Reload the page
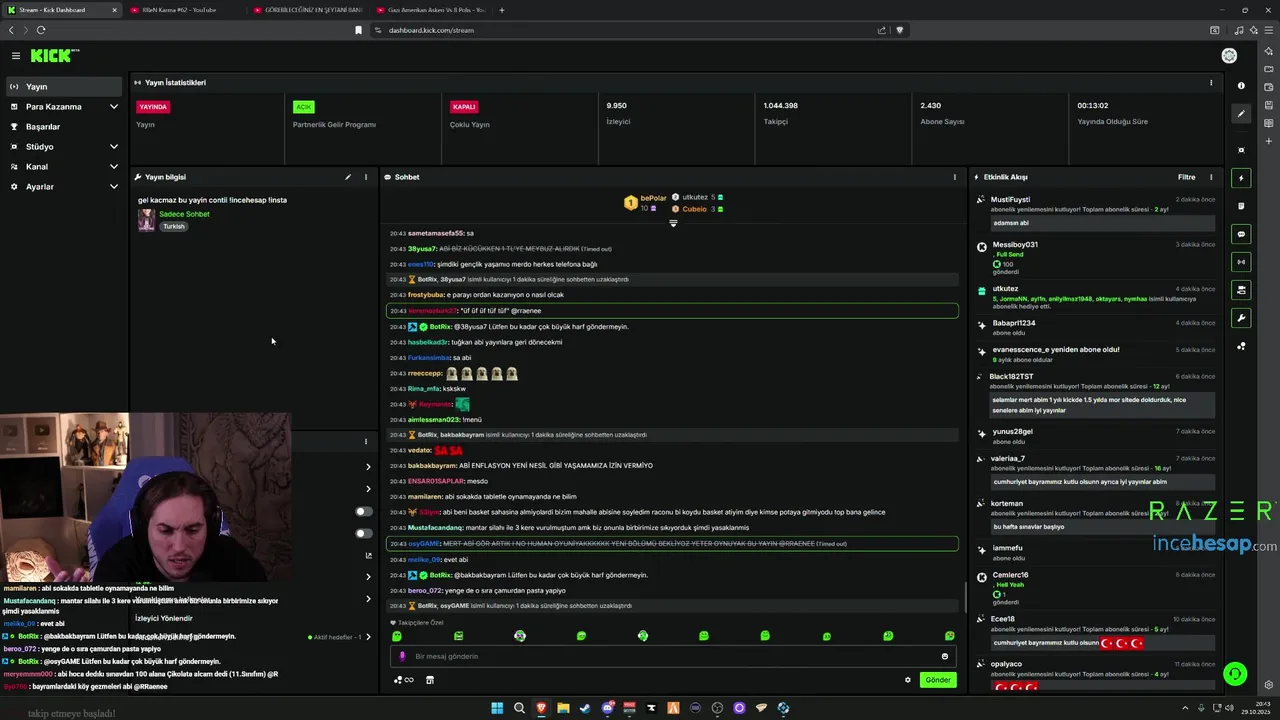 pyautogui.click(x=41, y=30)
